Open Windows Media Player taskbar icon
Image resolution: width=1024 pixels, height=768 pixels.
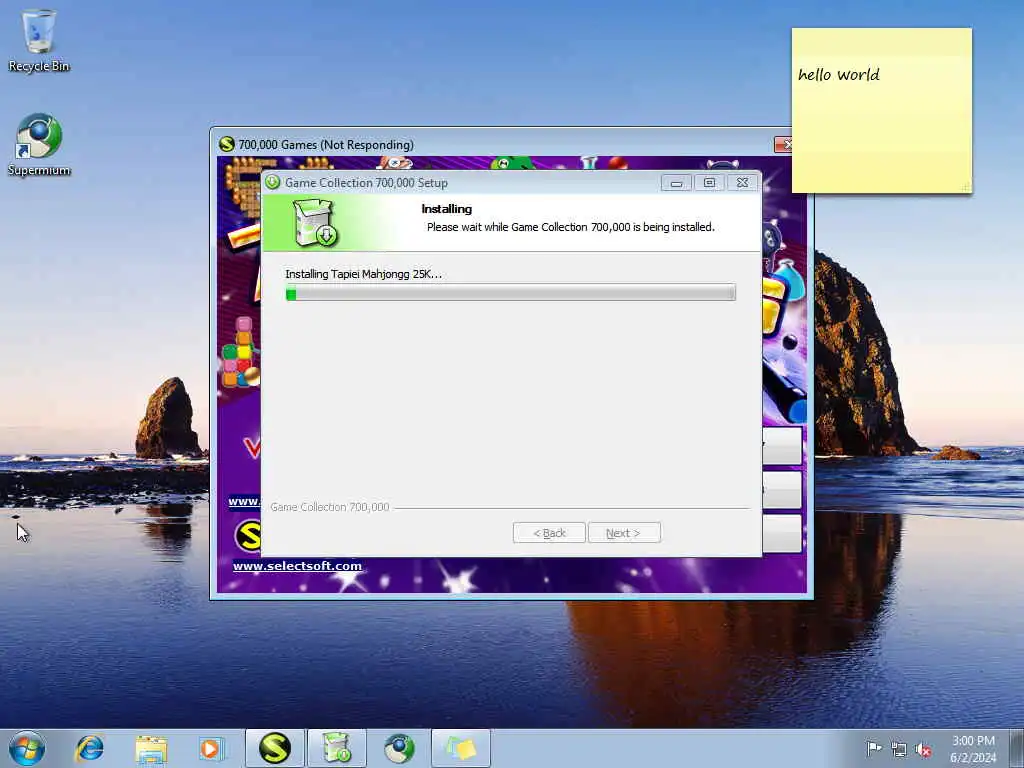click(x=211, y=748)
